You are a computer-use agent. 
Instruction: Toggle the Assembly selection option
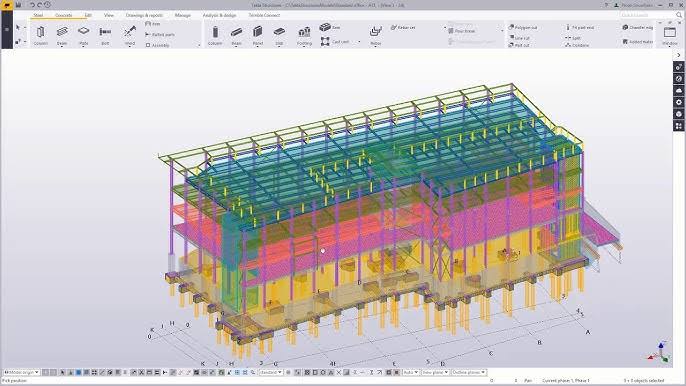point(158,45)
